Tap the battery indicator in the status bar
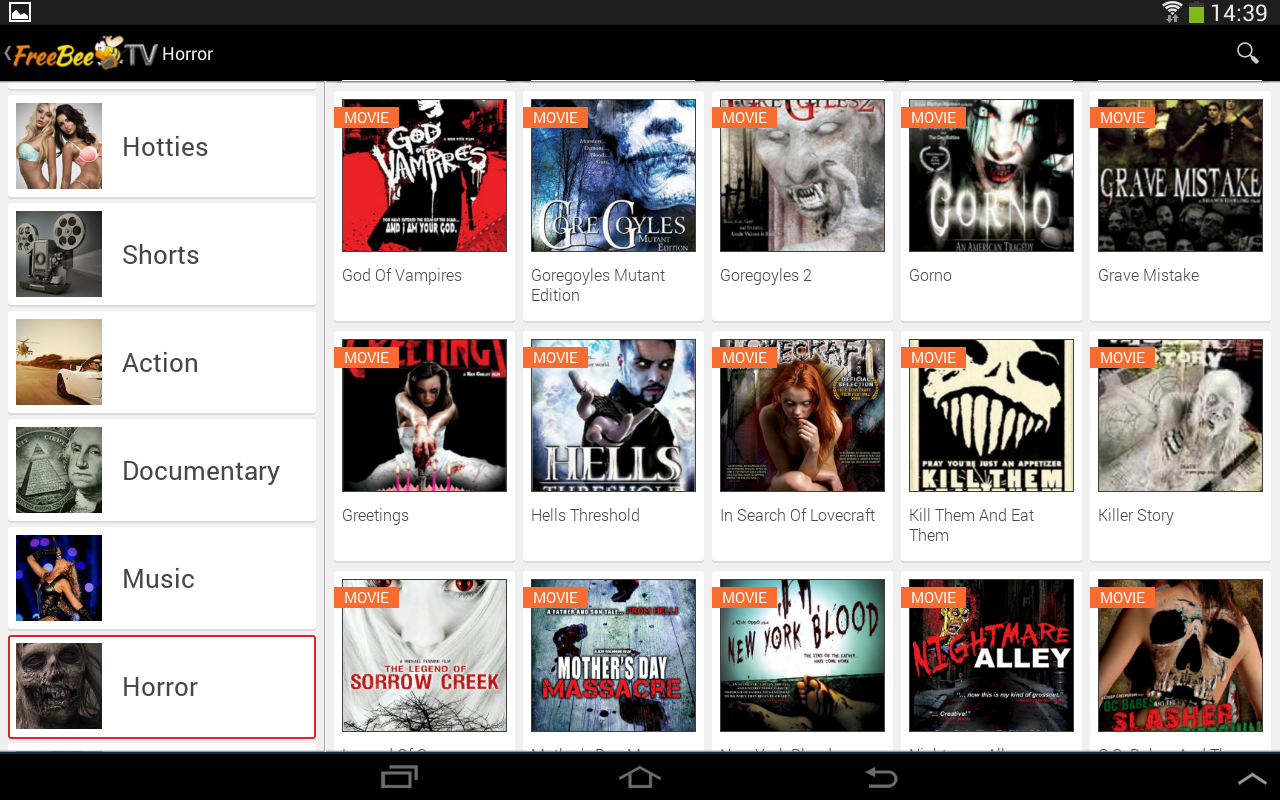The image size is (1280, 800). point(1195,13)
